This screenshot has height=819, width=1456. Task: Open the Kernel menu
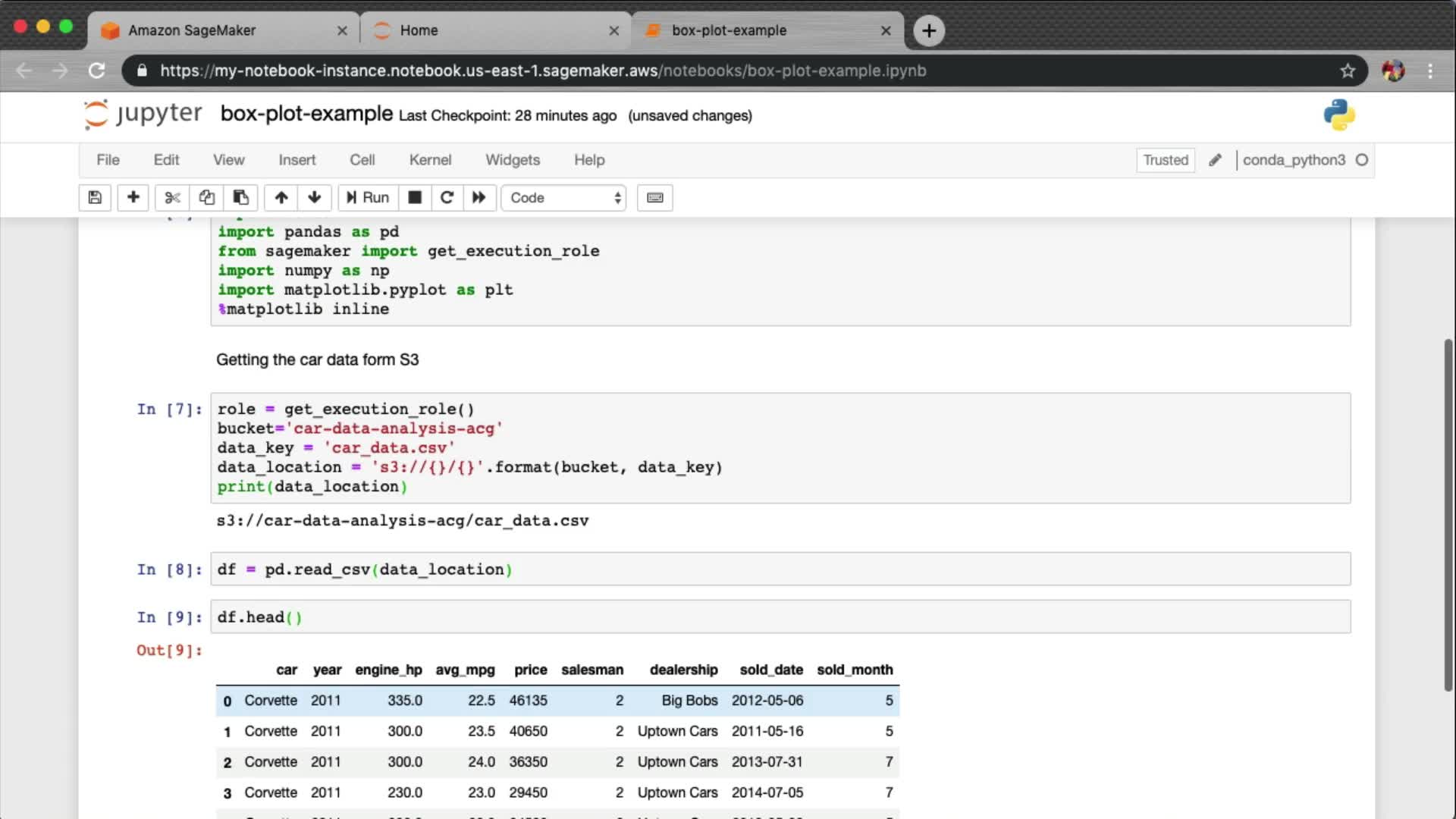(x=430, y=160)
